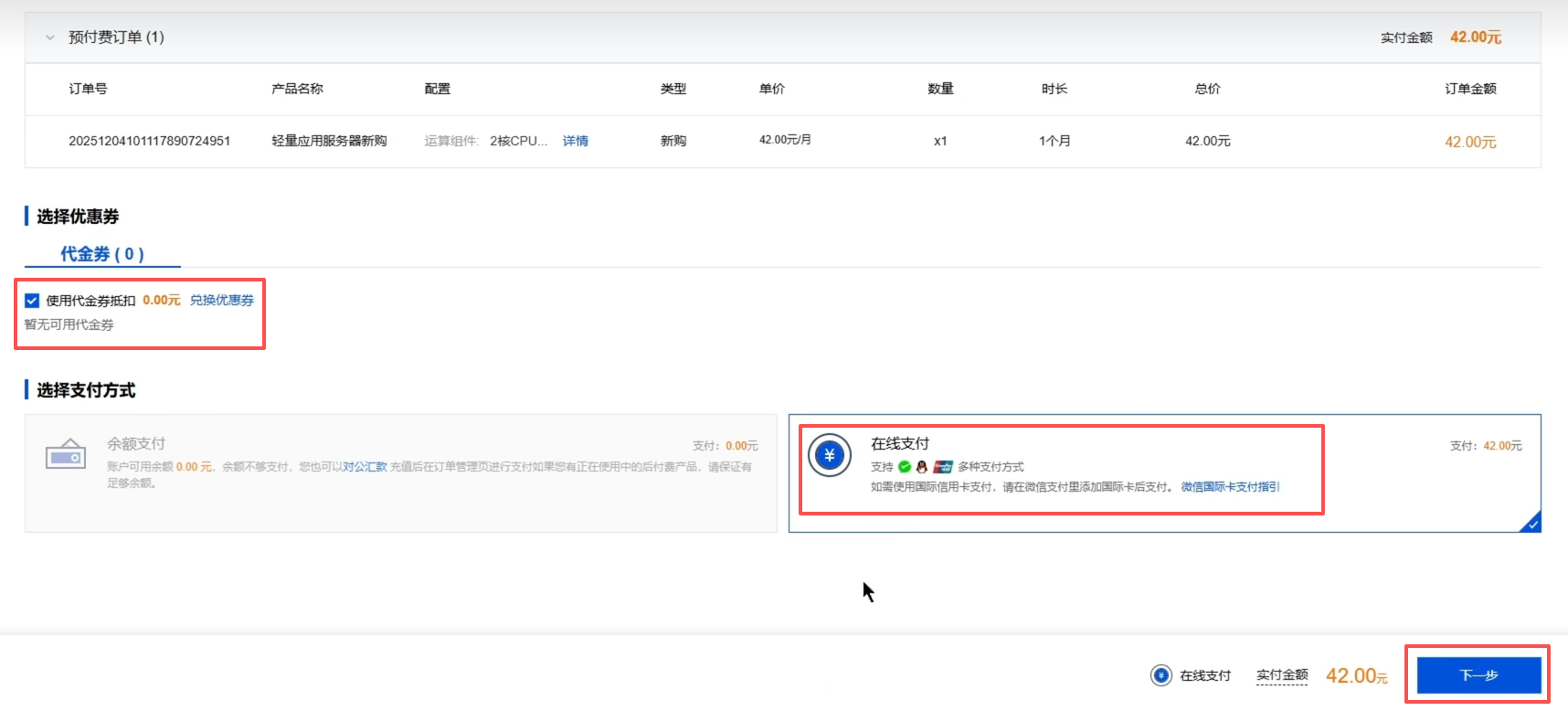Open the 详情 link for configuration
The height and width of the screenshot is (711, 1568).
click(x=575, y=141)
